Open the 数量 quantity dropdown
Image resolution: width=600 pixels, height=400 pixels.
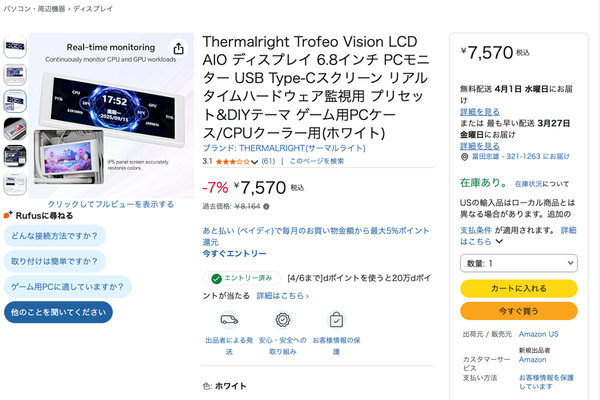517,262
